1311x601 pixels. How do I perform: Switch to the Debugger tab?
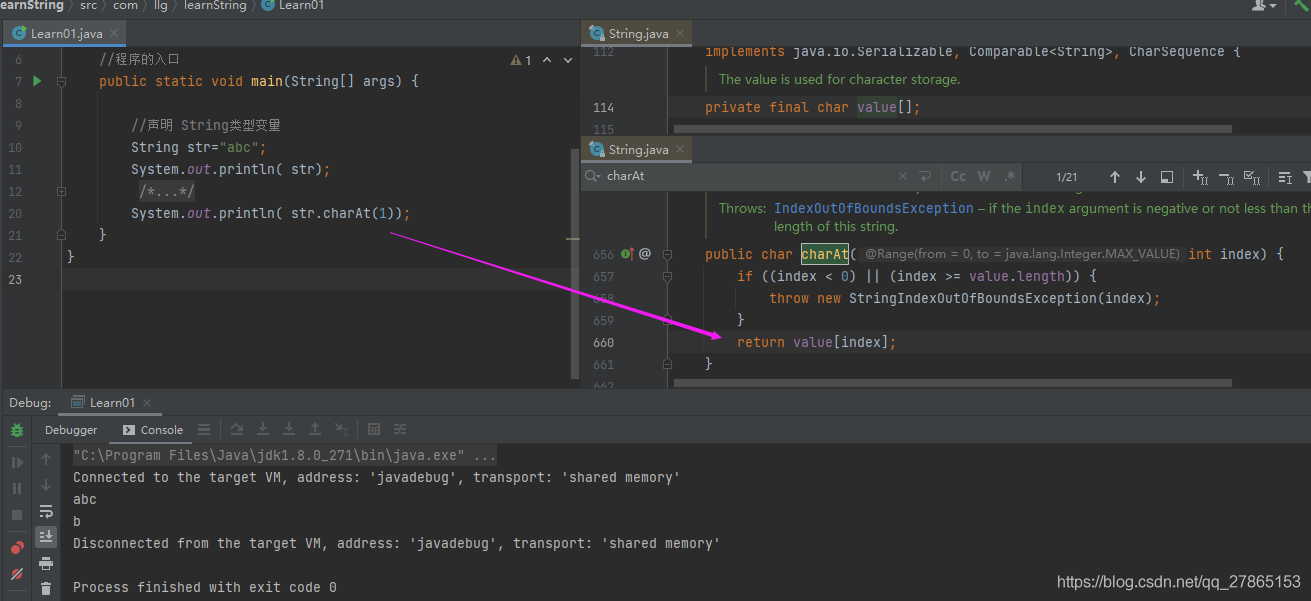(x=70, y=429)
